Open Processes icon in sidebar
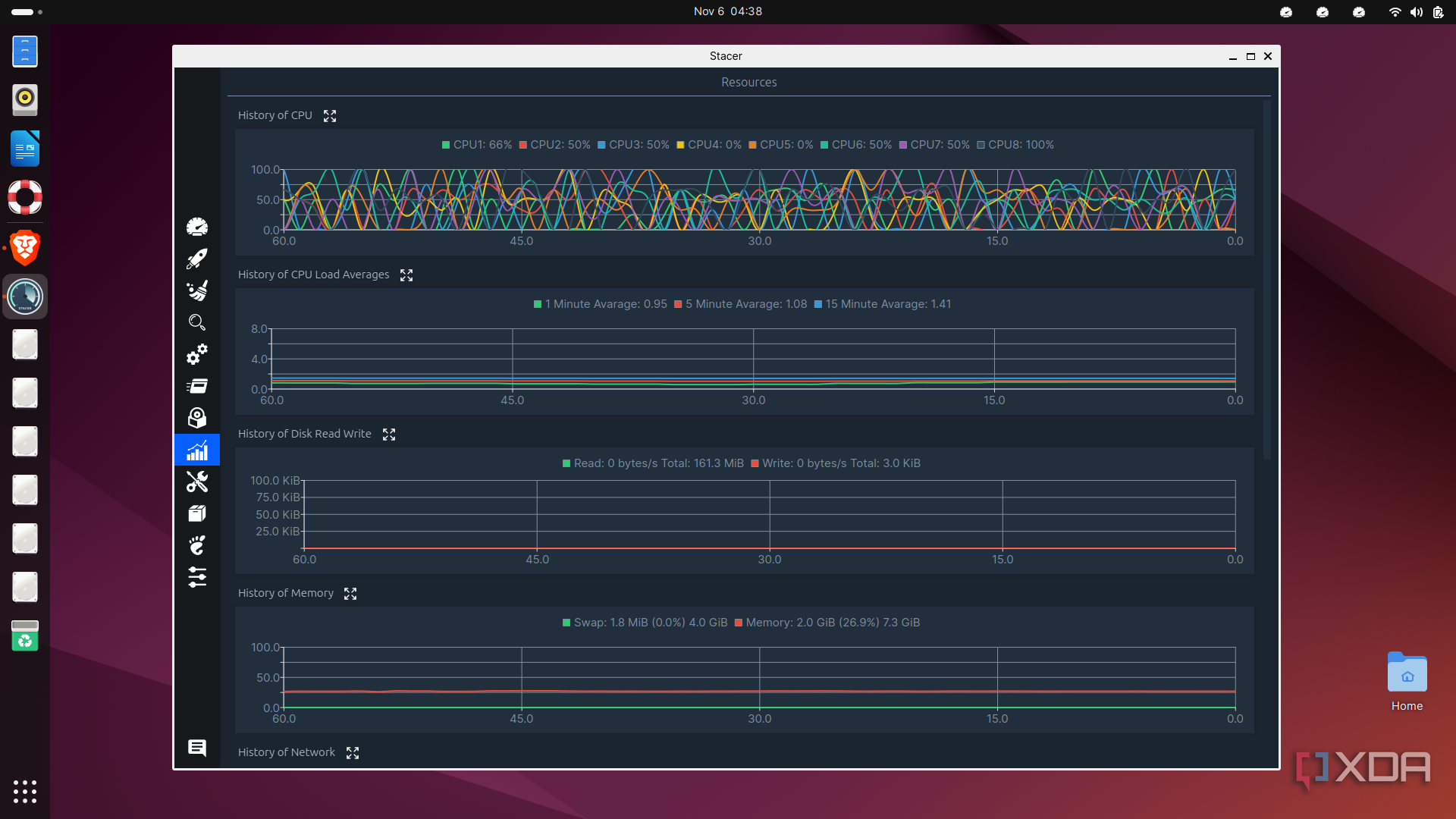 [197, 386]
